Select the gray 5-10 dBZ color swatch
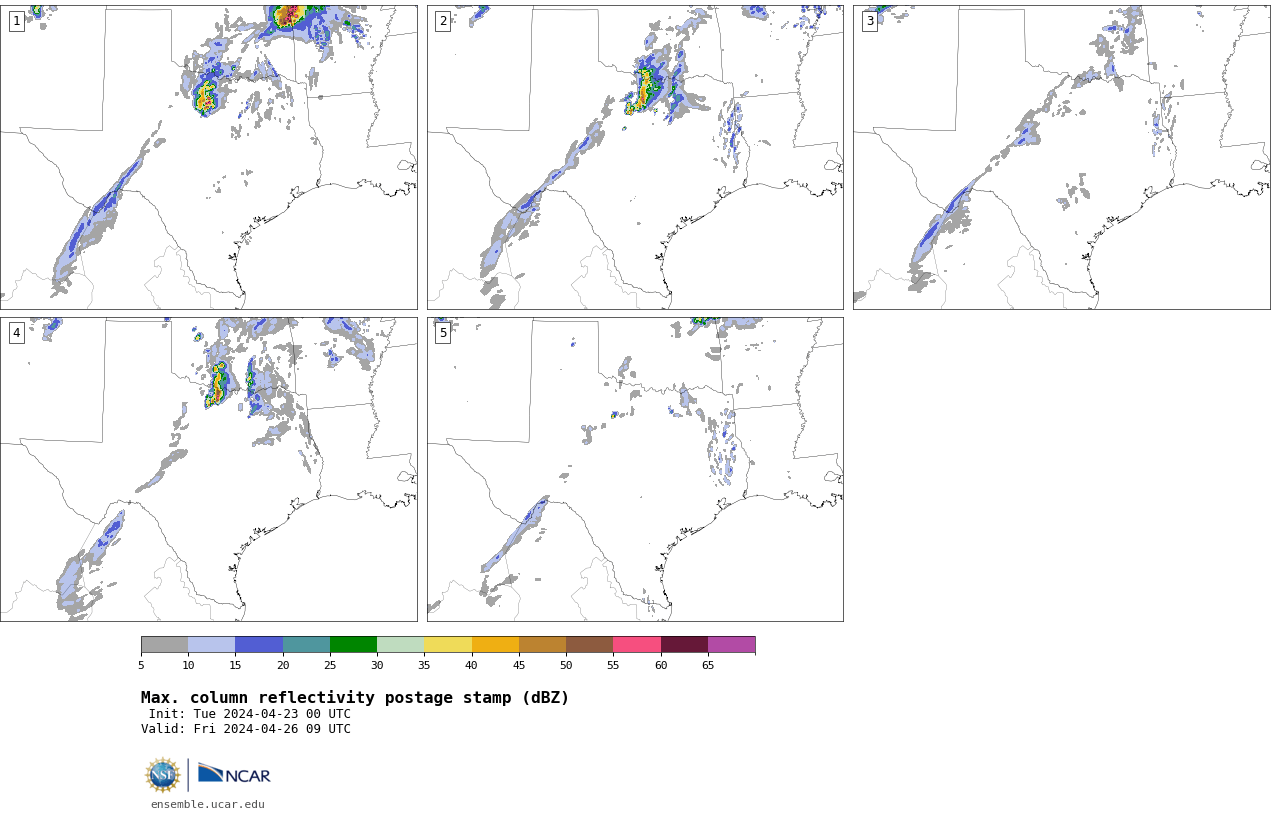This screenshot has height=815, width=1280. tap(164, 644)
